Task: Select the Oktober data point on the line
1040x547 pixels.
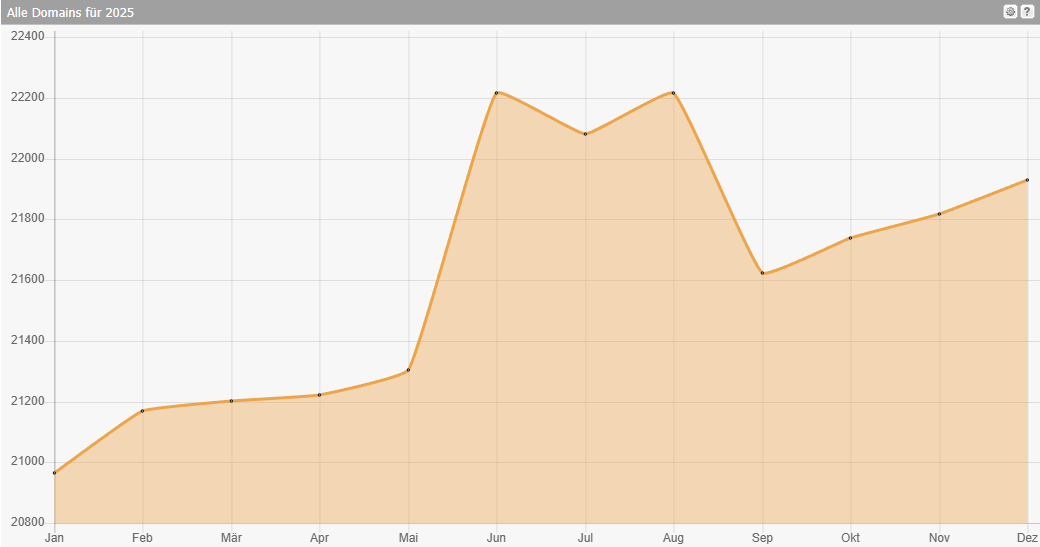Action: [850, 238]
